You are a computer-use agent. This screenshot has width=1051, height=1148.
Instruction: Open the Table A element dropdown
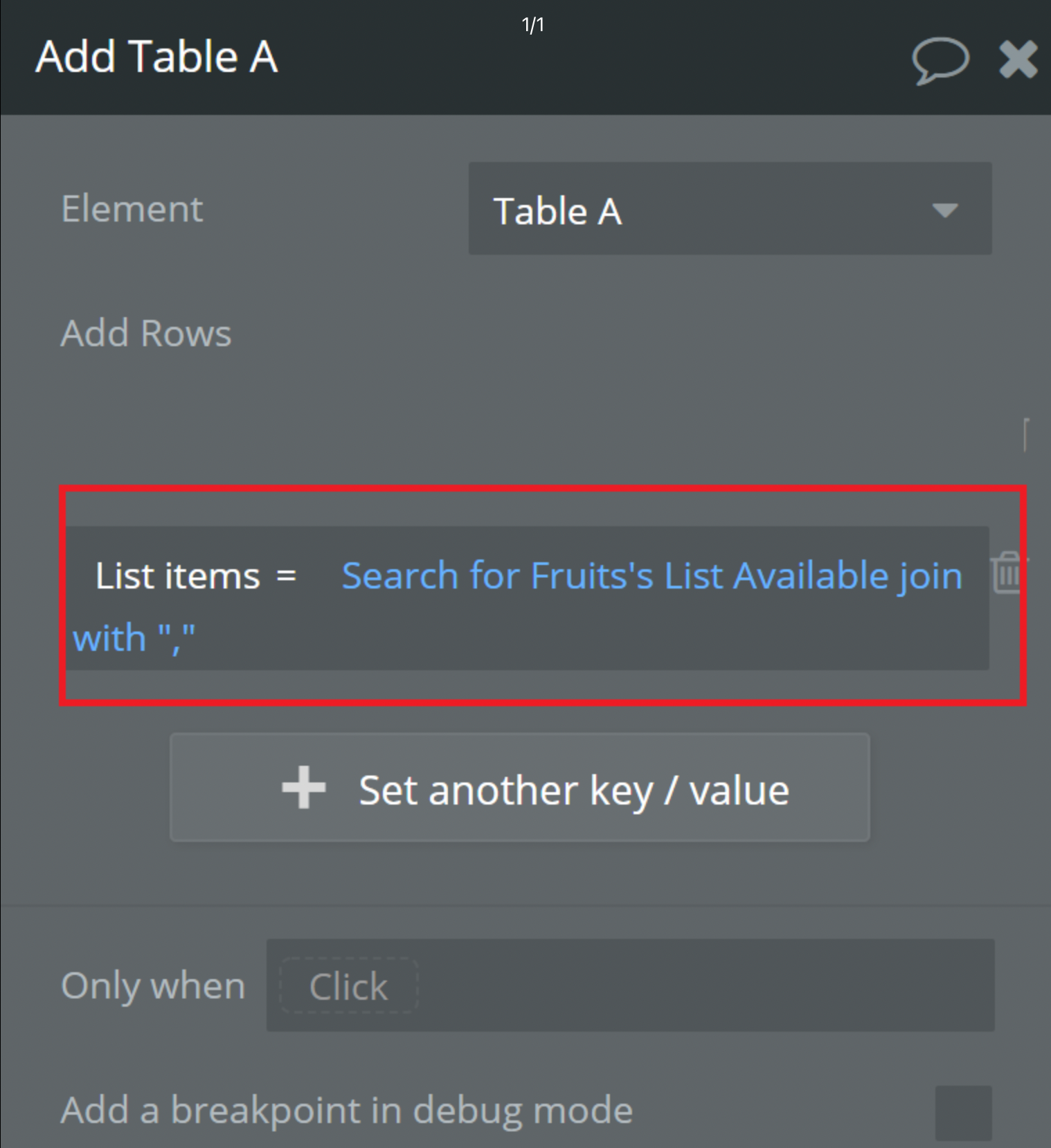[x=730, y=208]
